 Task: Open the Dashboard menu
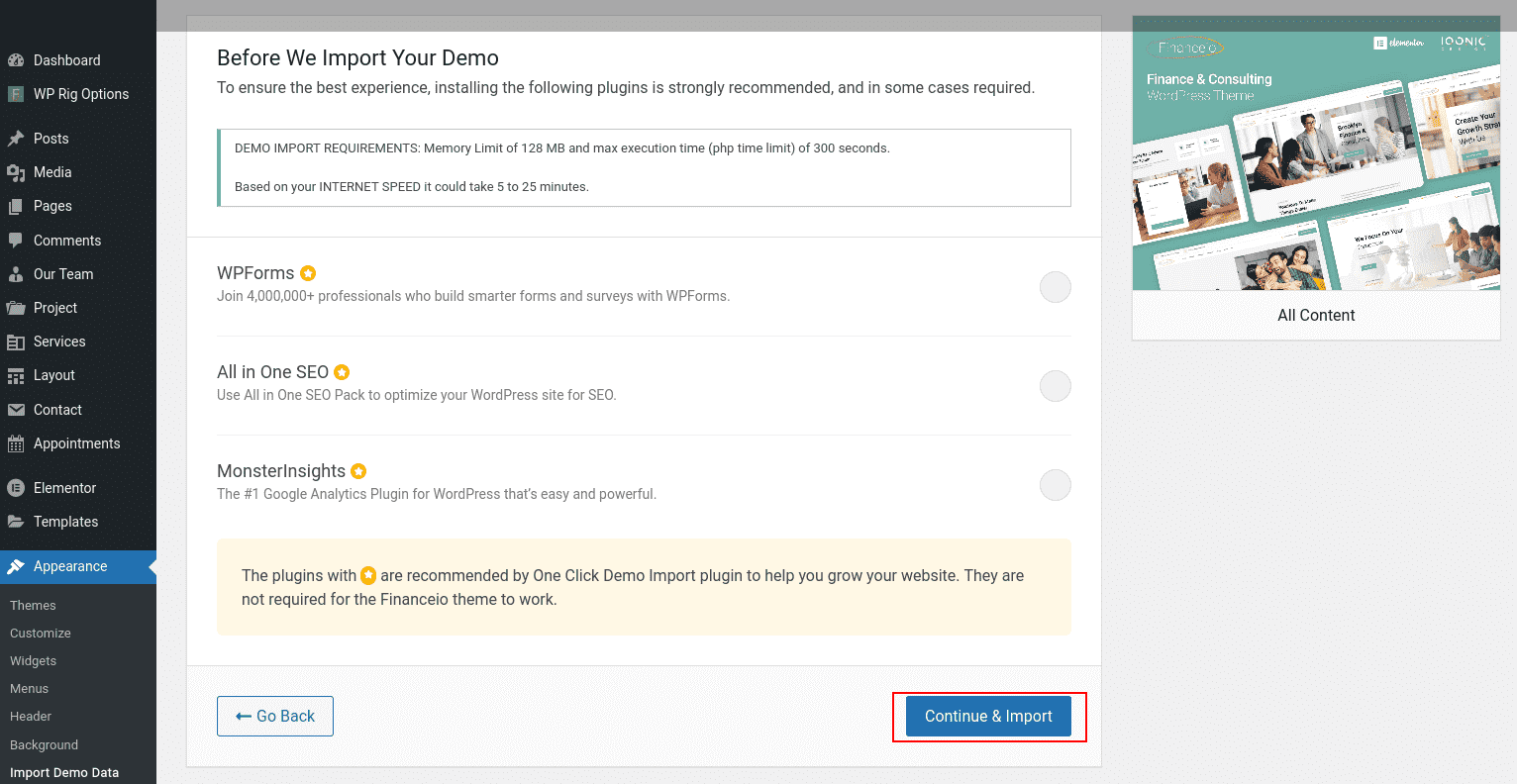(78, 60)
